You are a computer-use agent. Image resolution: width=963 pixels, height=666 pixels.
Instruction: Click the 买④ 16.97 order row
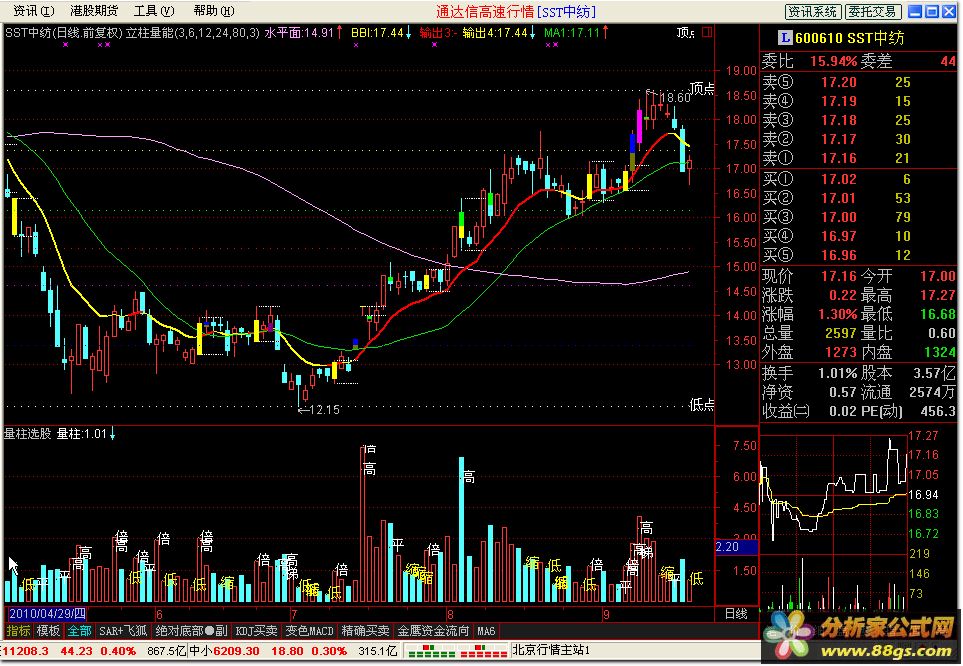point(858,236)
